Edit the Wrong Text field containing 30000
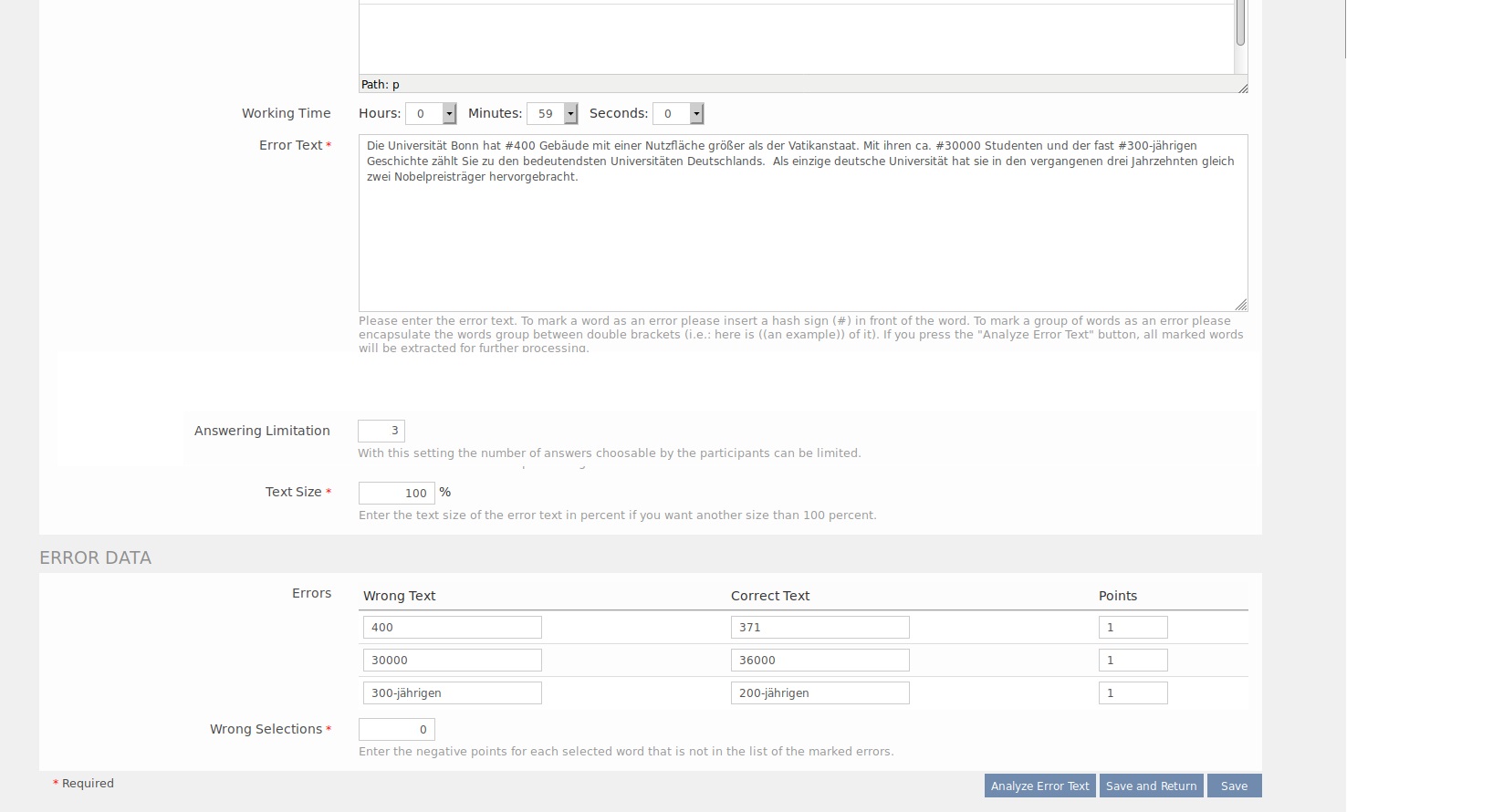 tap(452, 661)
